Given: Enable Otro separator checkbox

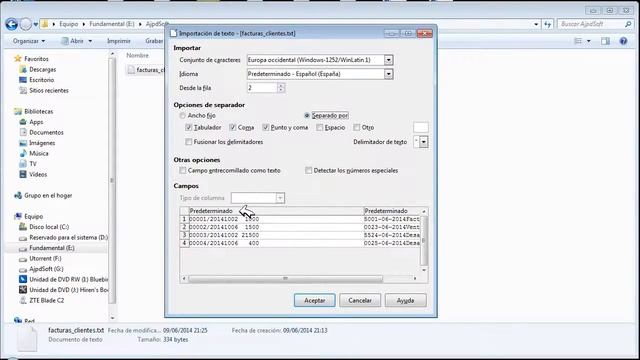Looking at the screenshot, I should (x=357, y=127).
